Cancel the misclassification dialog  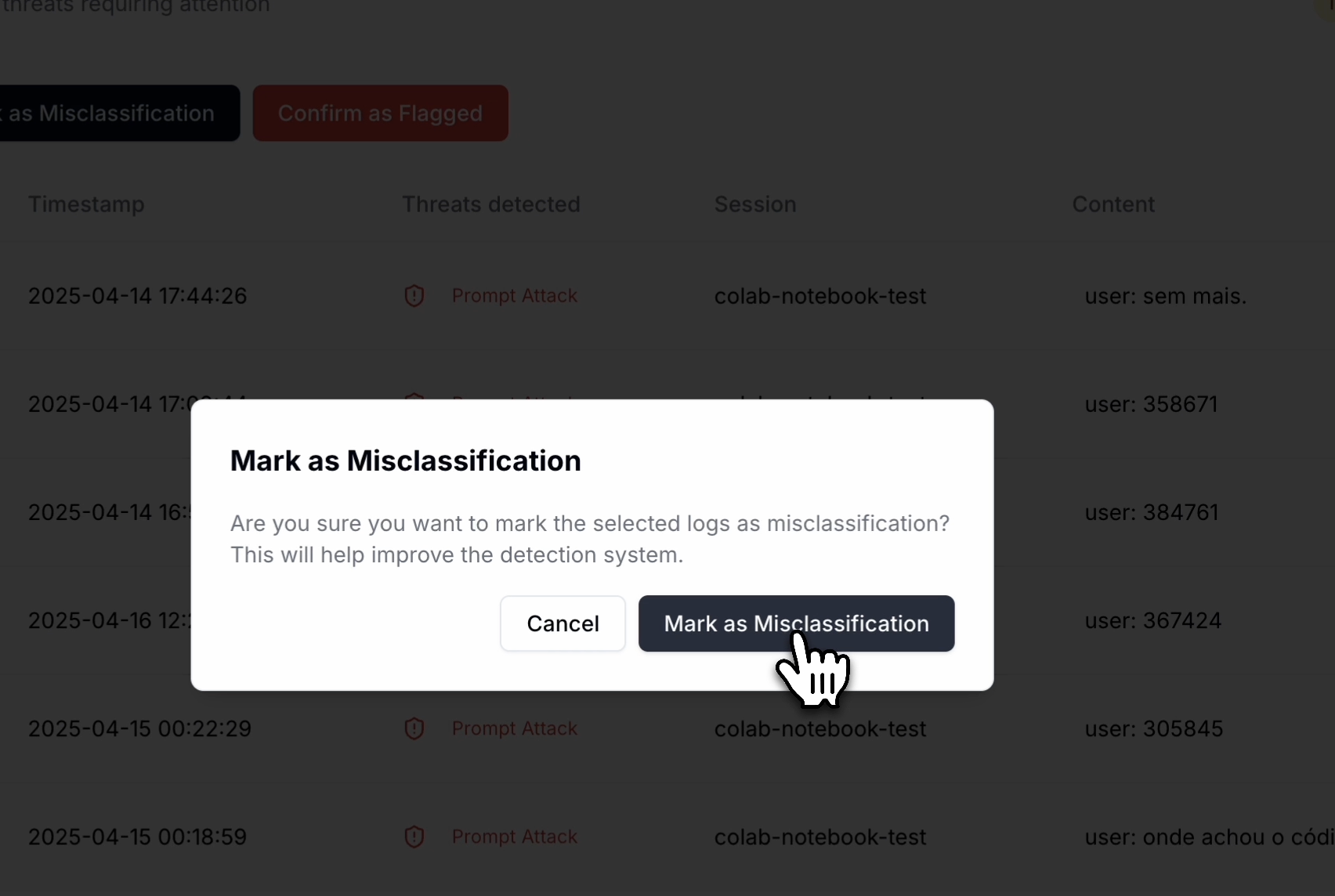click(x=562, y=623)
